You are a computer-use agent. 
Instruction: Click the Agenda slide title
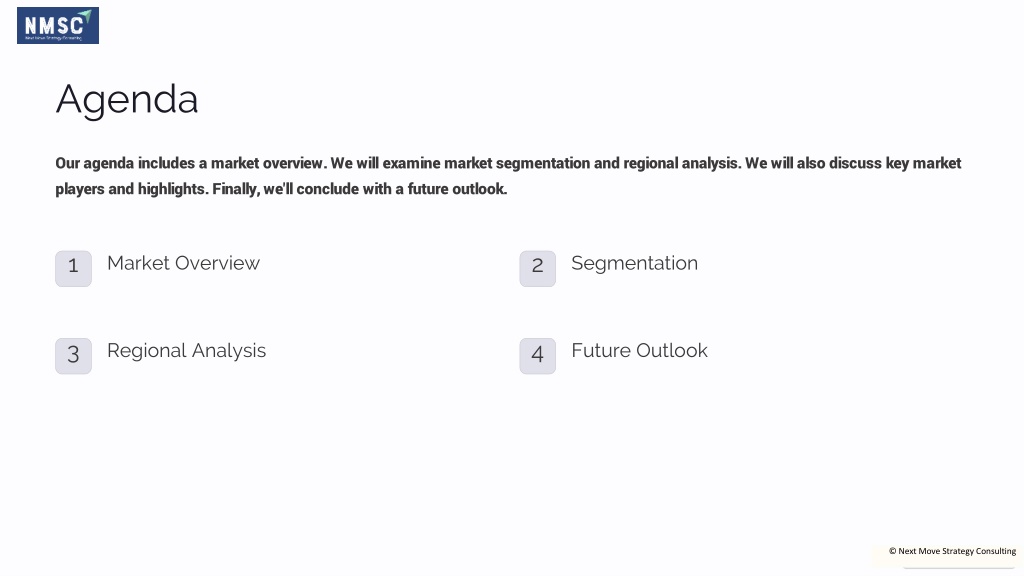click(127, 100)
